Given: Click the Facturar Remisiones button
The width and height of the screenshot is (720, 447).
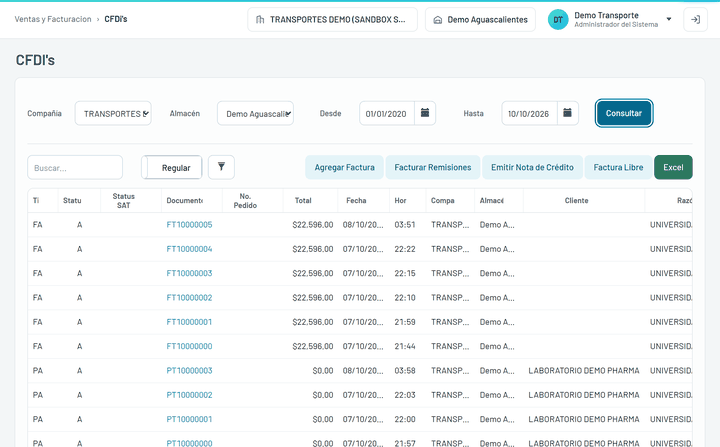Looking at the screenshot, I should tap(433, 167).
